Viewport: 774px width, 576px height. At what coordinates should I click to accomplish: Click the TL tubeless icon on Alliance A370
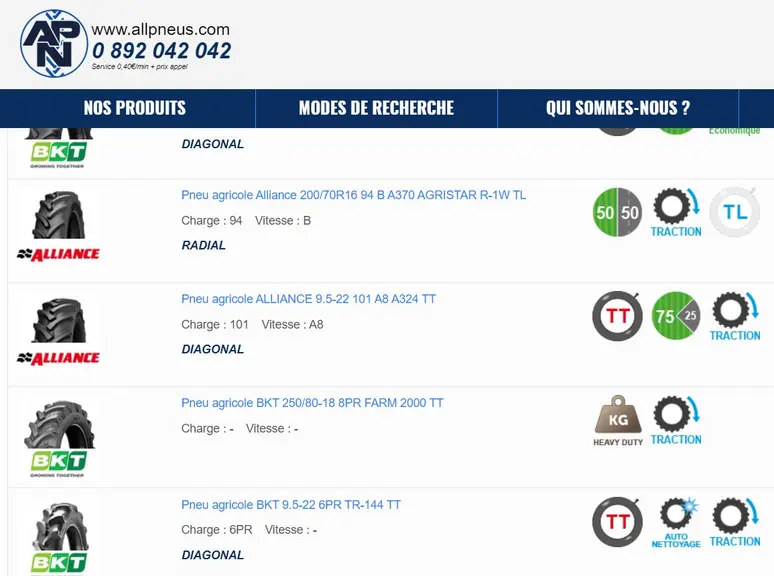click(735, 212)
